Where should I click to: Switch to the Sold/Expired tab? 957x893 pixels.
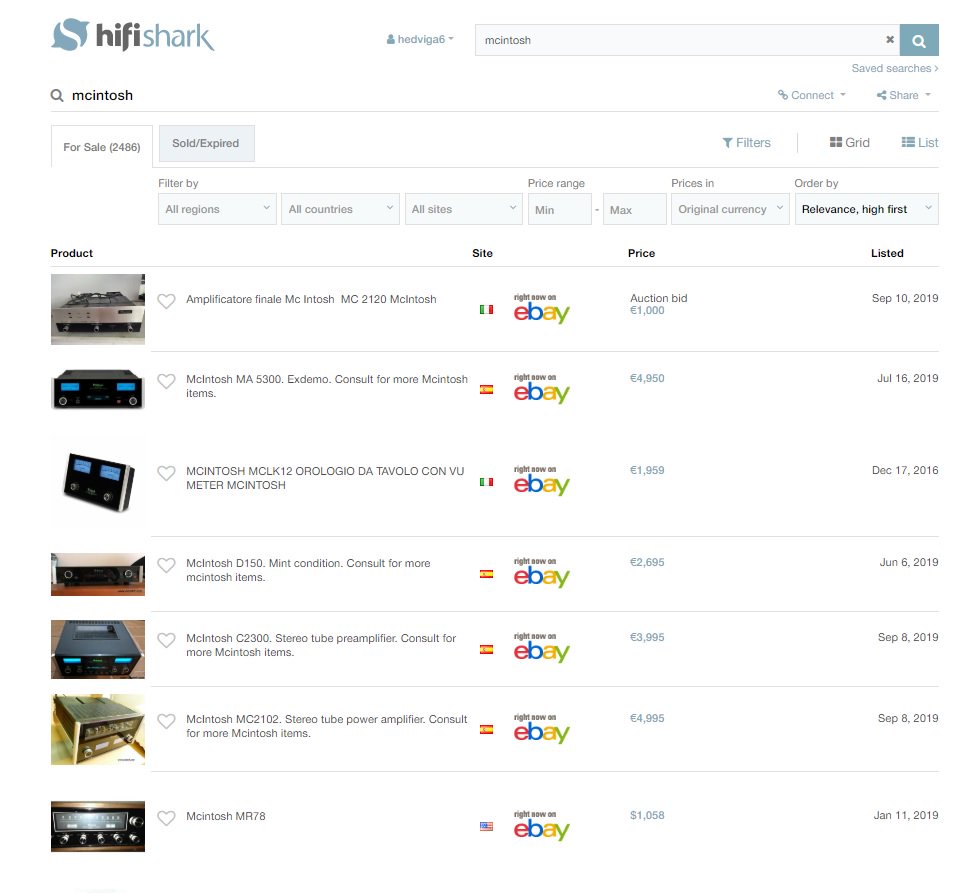206,143
